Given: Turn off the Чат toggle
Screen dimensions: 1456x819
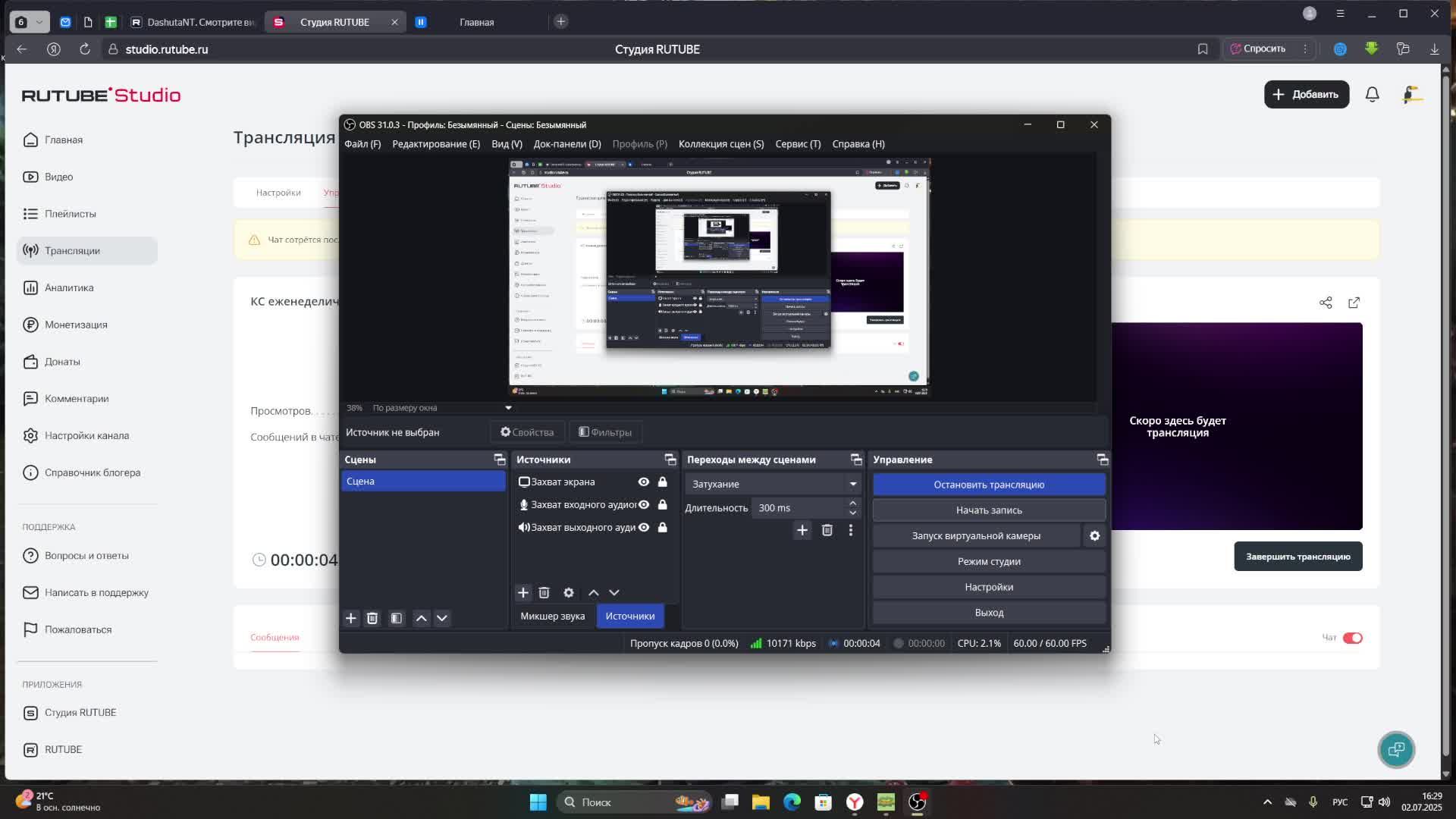Looking at the screenshot, I should (1352, 638).
